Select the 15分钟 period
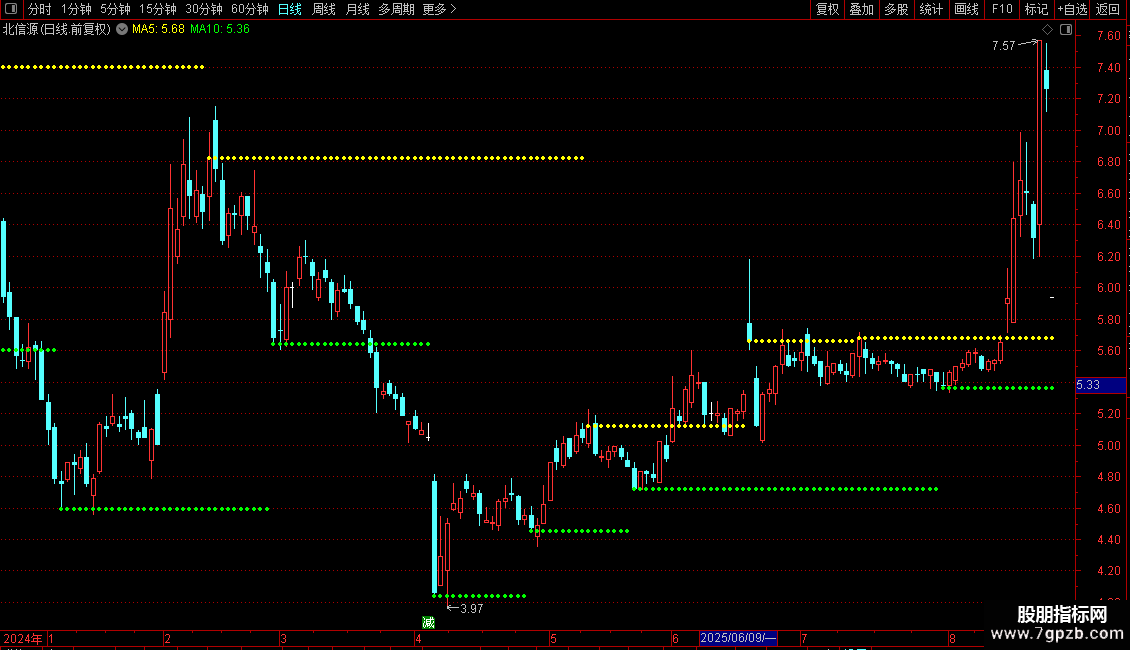Screen dimensions: 1130x650 point(157,9)
